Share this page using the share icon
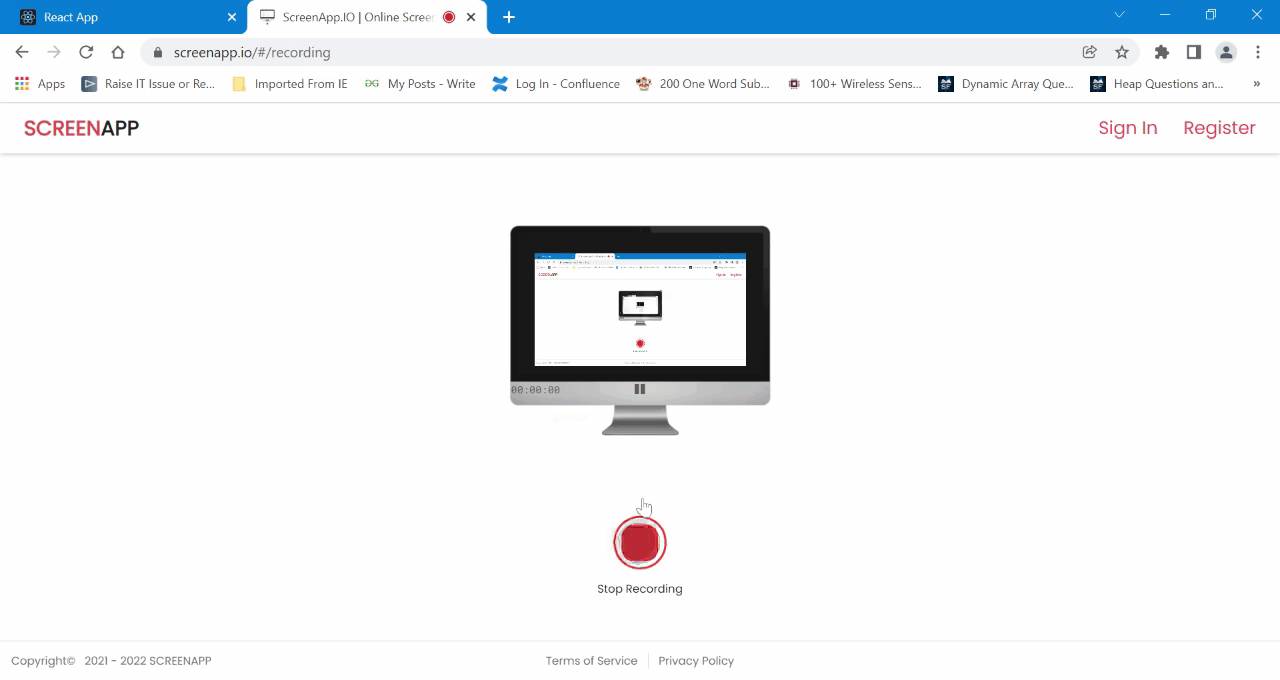1280x680 pixels. tap(1090, 52)
